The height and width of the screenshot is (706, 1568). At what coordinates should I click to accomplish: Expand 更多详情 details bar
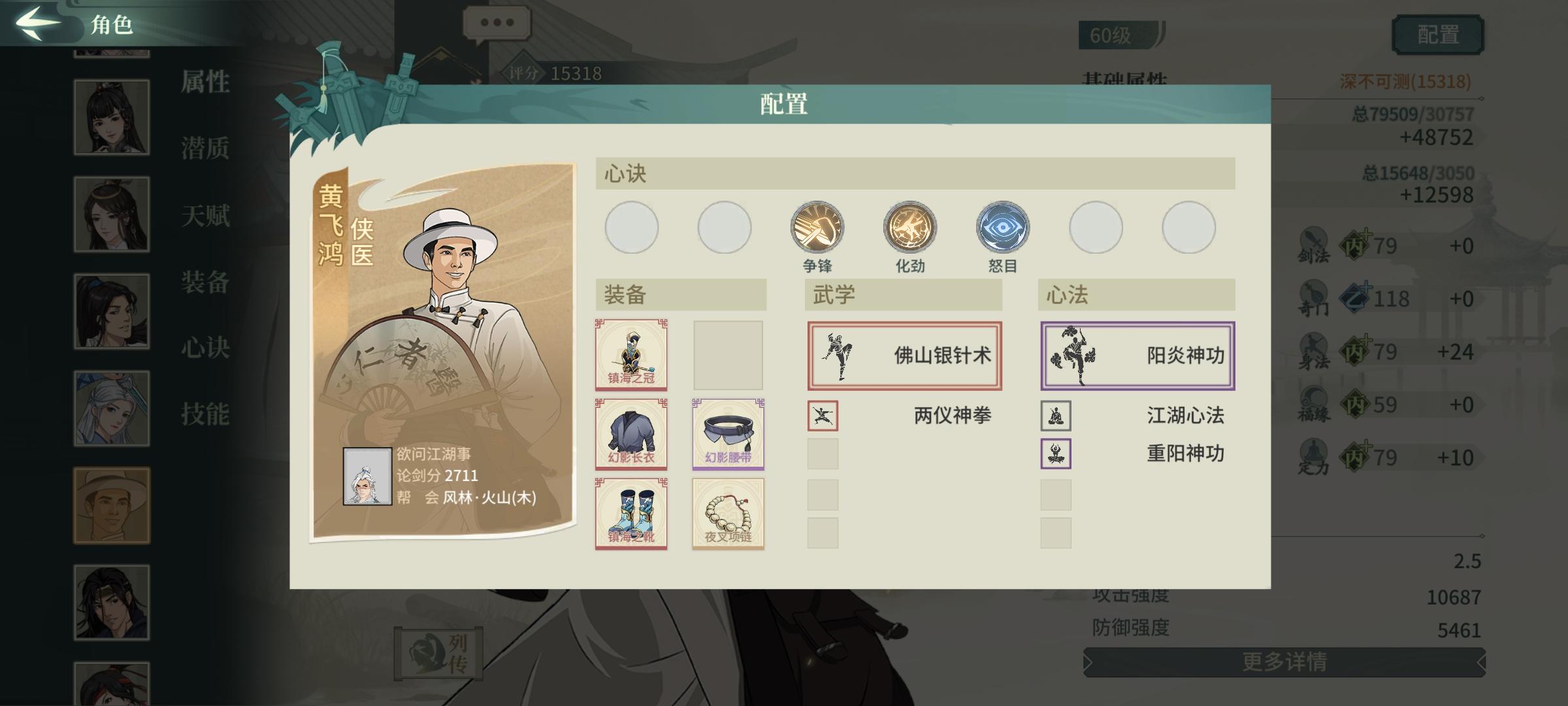point(1284,662)
